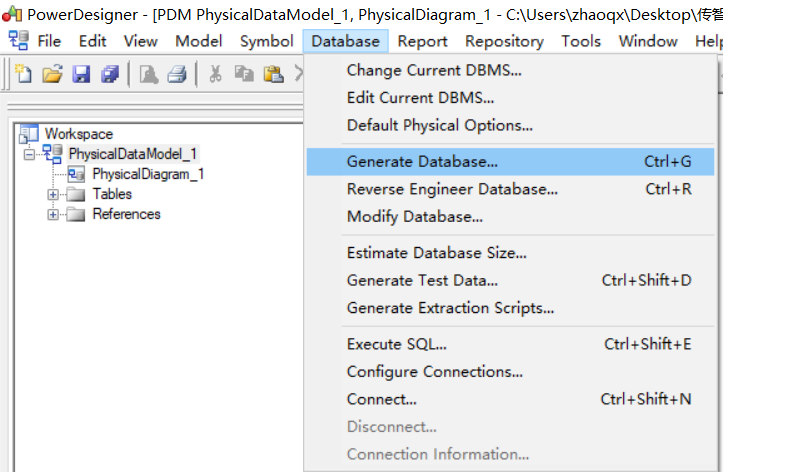This screenshot has height=472, width=795.
Task: Choose Reverse Engineer Database...
Action: click(511, 189)
